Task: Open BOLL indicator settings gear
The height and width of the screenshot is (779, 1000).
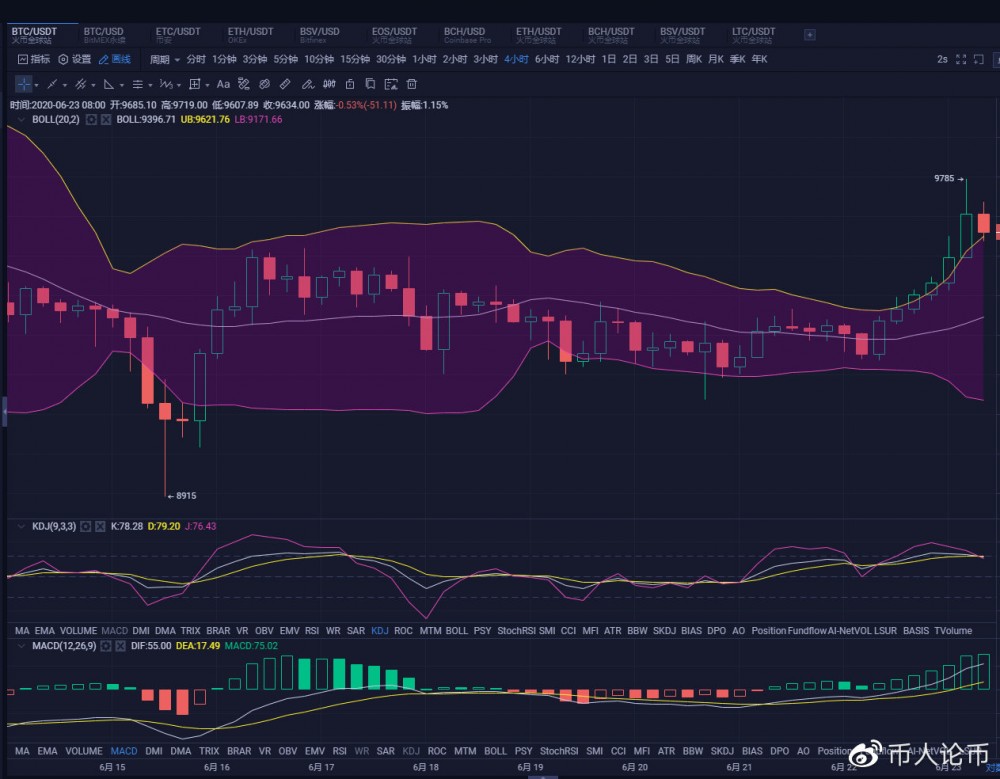Action: coord(91,120)
